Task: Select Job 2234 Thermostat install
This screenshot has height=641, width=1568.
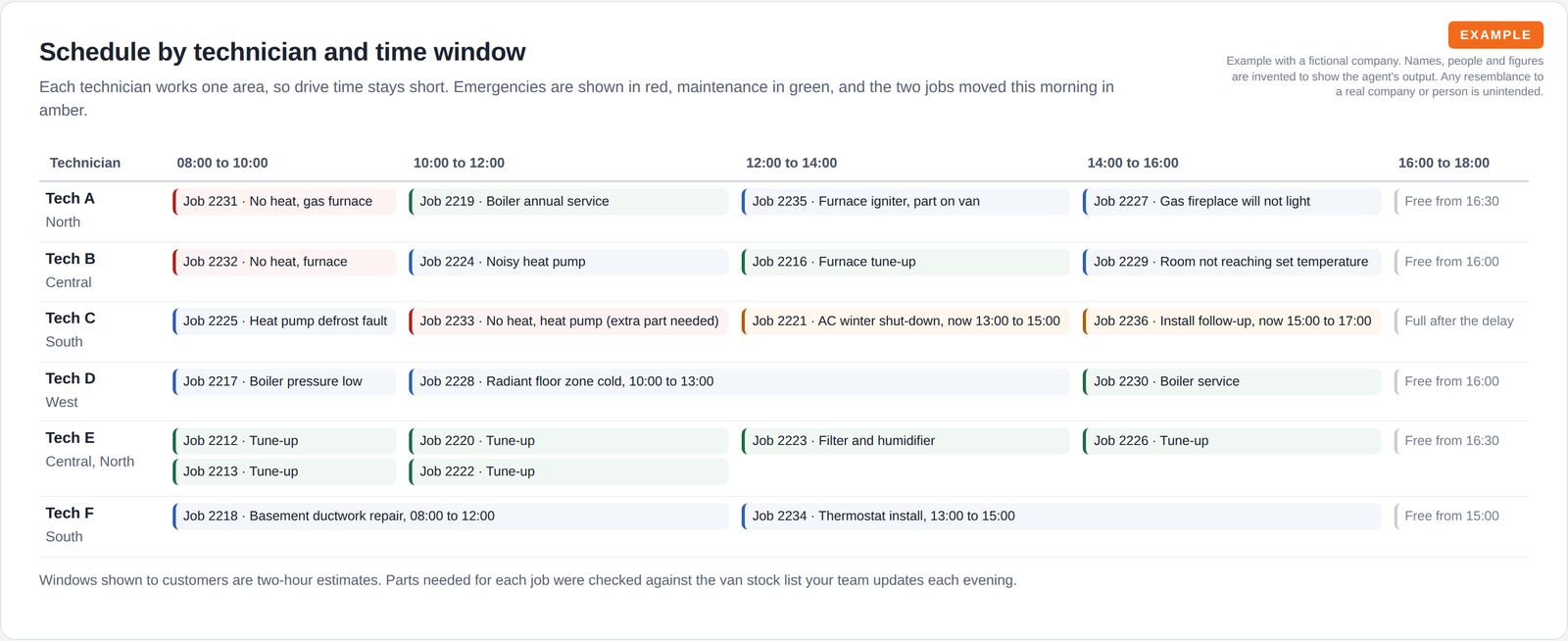Action: click(x=1061, y=516)
